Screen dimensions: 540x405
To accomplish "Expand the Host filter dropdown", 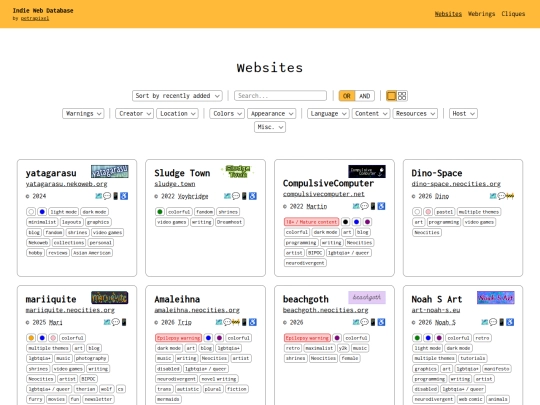I will 463,114.
